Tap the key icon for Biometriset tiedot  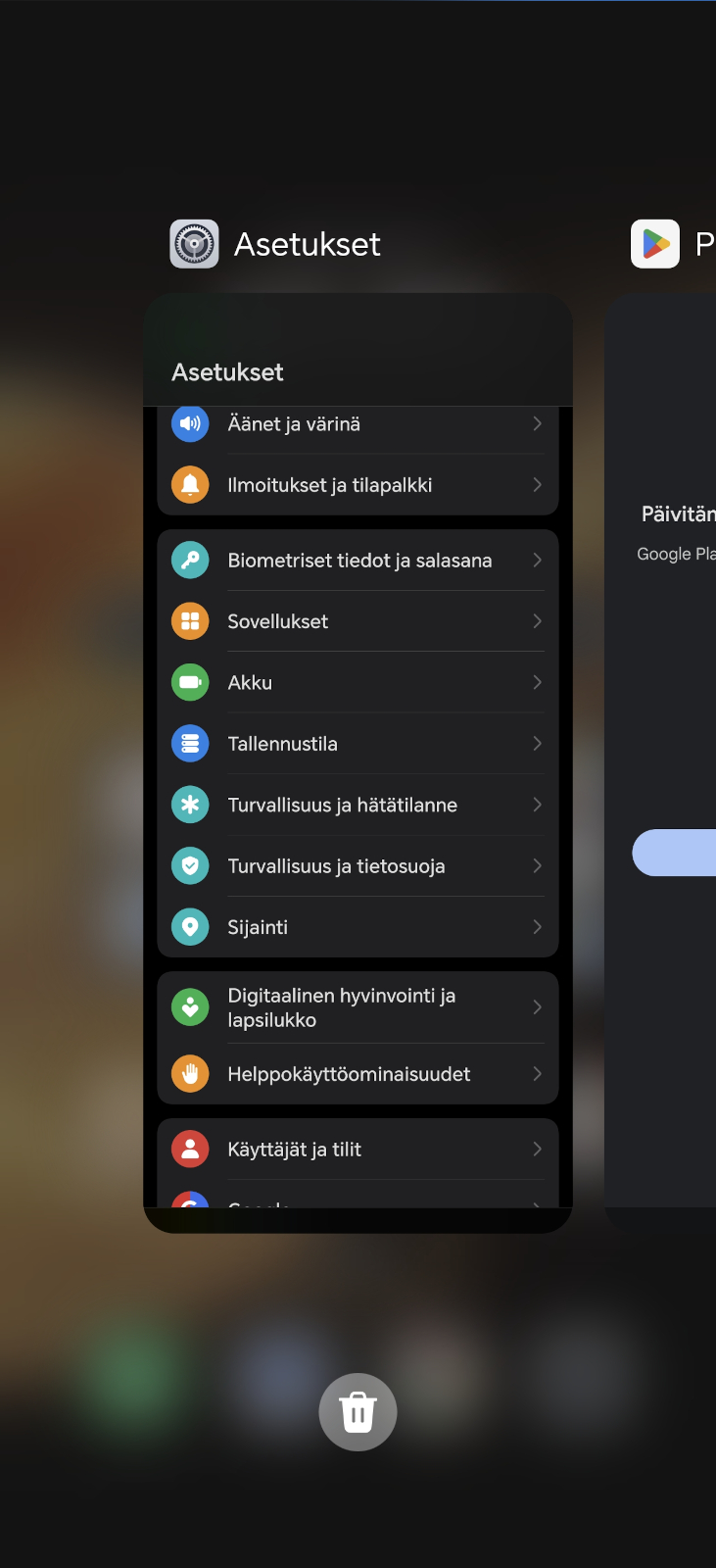[x=190, y=561]
